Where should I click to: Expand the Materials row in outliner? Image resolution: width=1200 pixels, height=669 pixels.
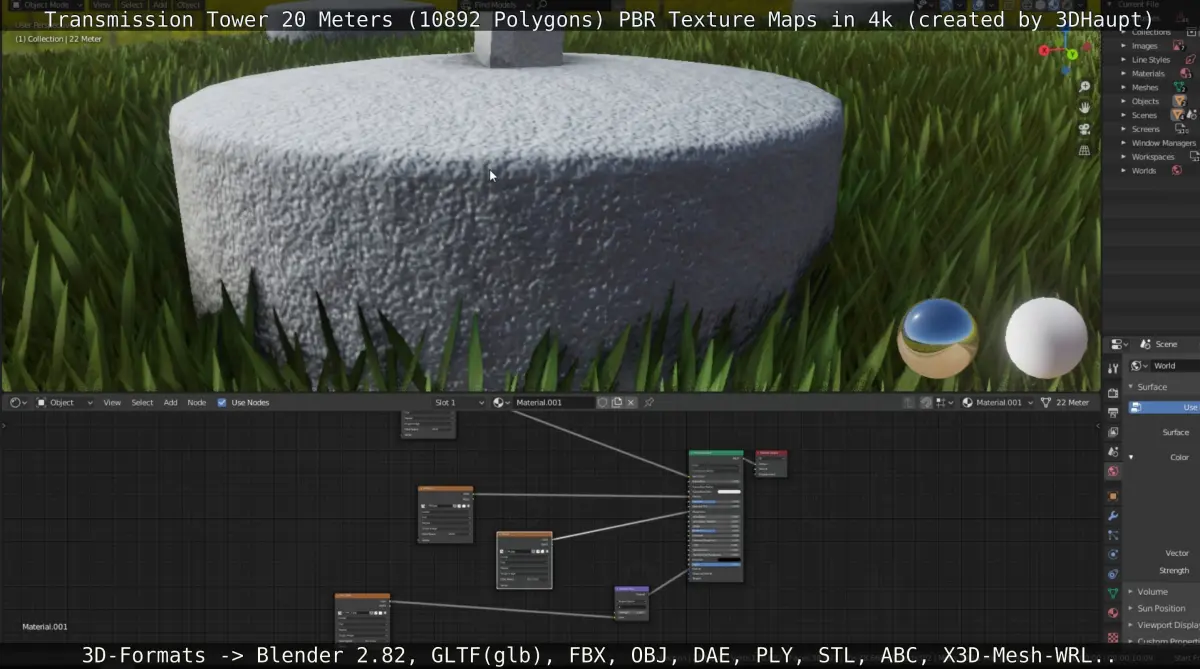pyautogui.click(x=1124, y=73)
